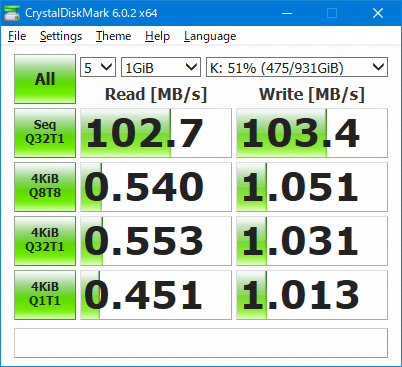Click the empty comment field at bottom
The width and height of the screenshot is (402, 367).
201,343
